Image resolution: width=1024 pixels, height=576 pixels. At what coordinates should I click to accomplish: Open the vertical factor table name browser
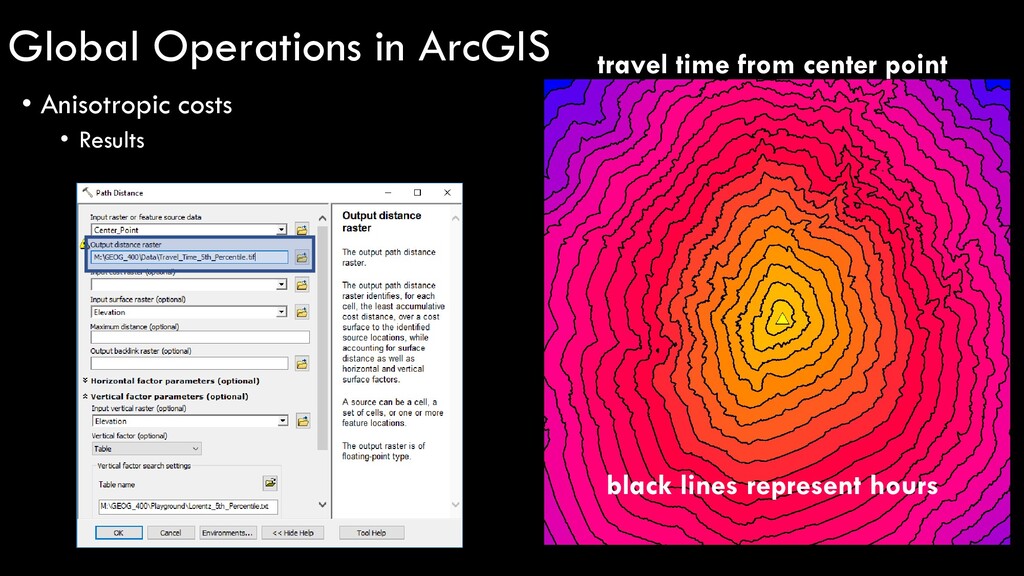tap(270, 483)
